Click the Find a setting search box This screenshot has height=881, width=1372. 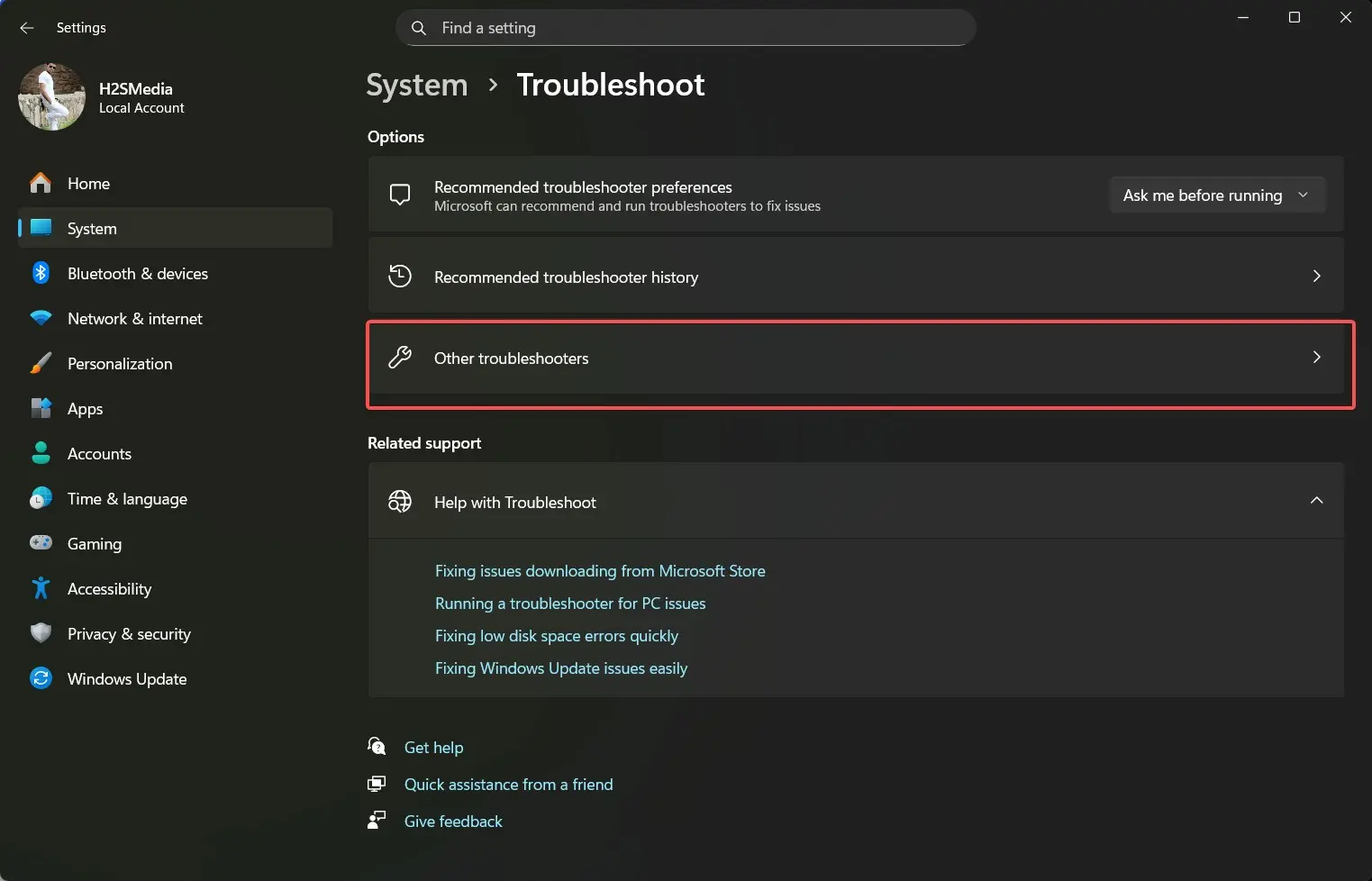[x=686, y=28]
